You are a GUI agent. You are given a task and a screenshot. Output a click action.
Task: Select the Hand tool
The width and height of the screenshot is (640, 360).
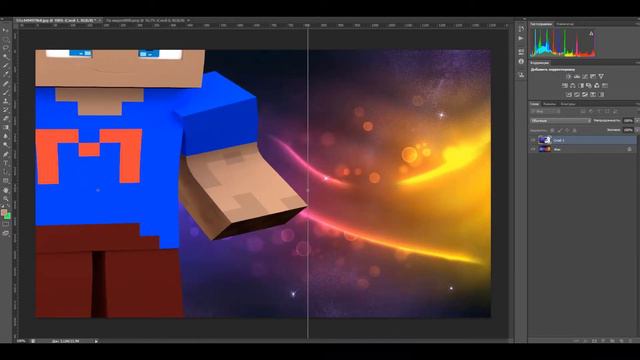point(6,190)
